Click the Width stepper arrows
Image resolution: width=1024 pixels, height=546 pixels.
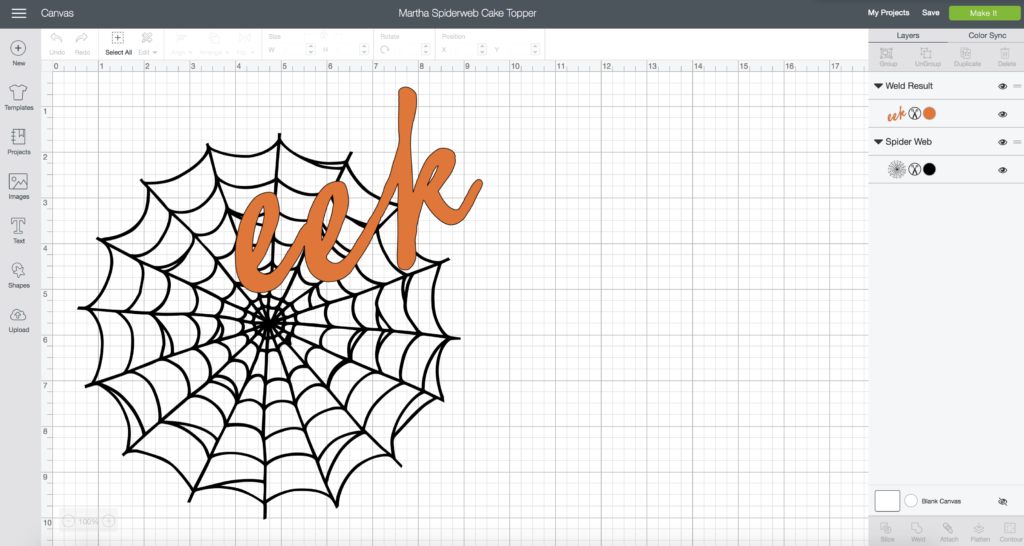(x=311, y=50)
